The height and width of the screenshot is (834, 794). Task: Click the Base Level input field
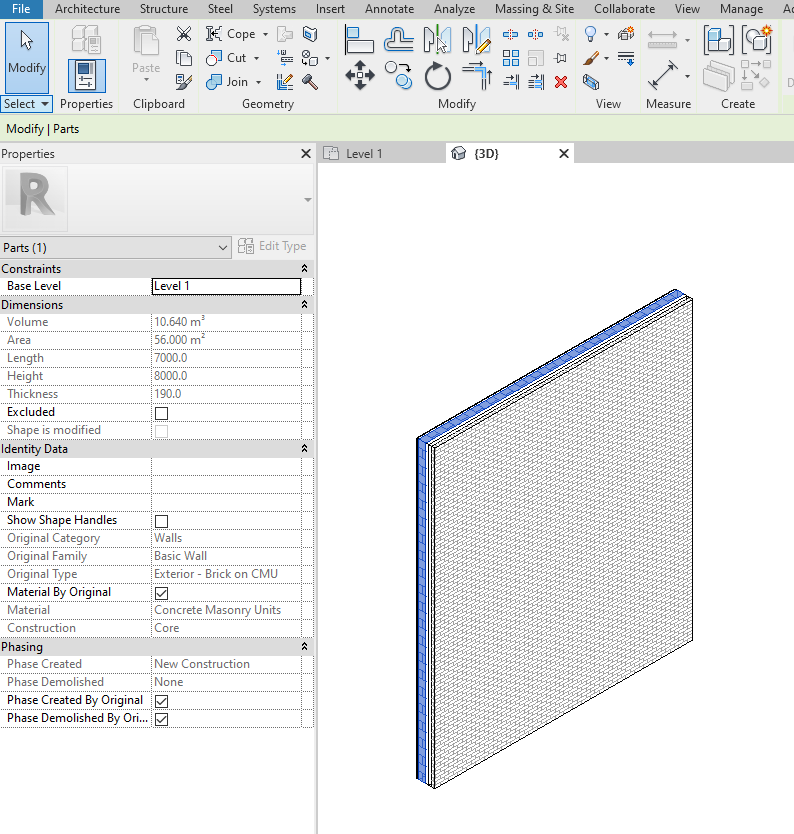[x=226, y=286]
